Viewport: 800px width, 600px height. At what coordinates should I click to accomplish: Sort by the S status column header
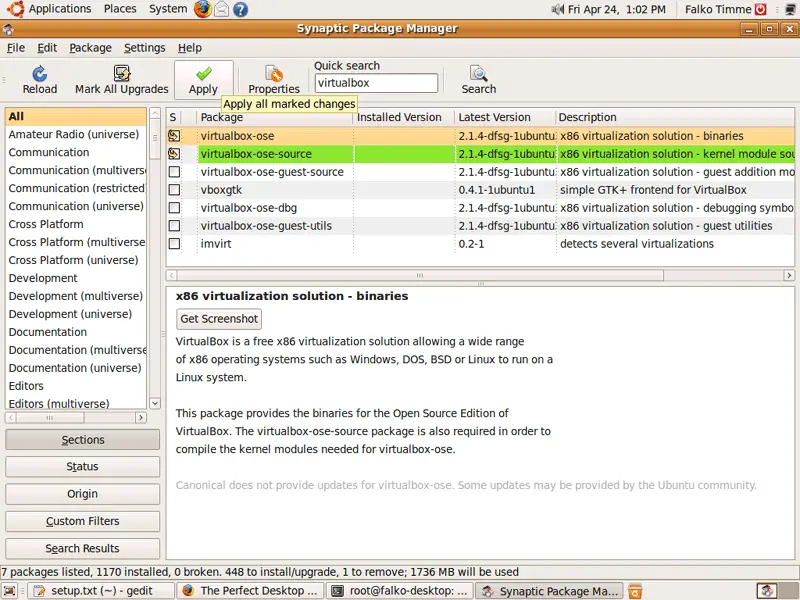[x=173, y=117]
